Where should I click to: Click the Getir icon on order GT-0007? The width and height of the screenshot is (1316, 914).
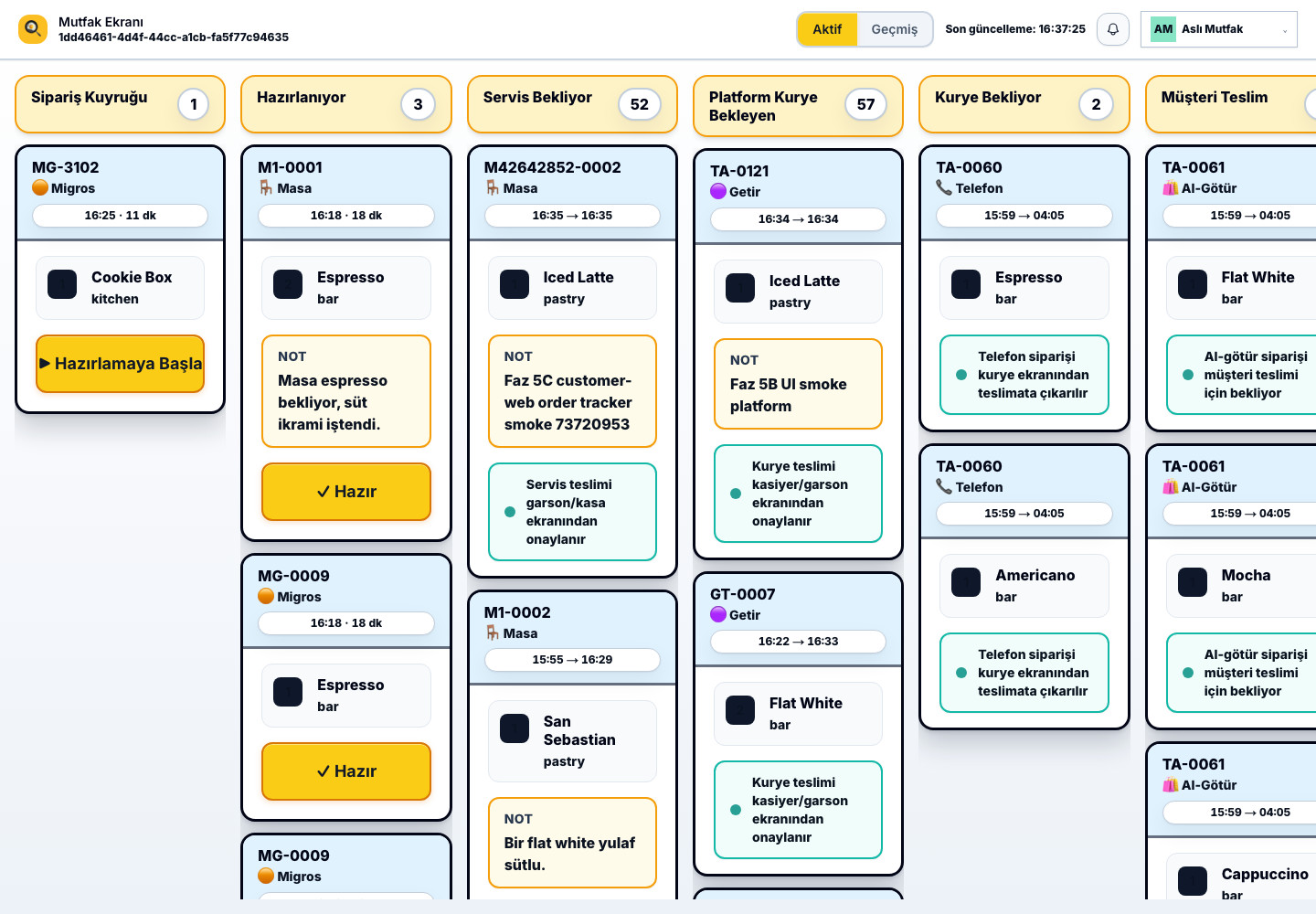click(x=718, y=615)
